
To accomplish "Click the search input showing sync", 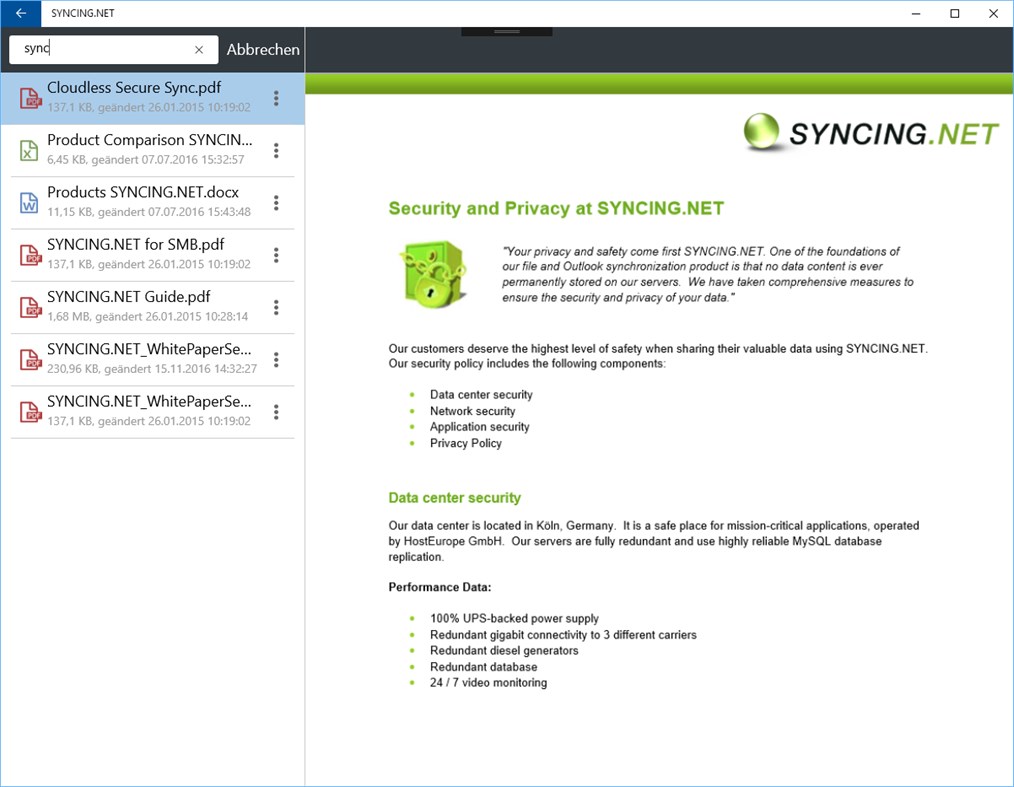I will coord(100,49).
